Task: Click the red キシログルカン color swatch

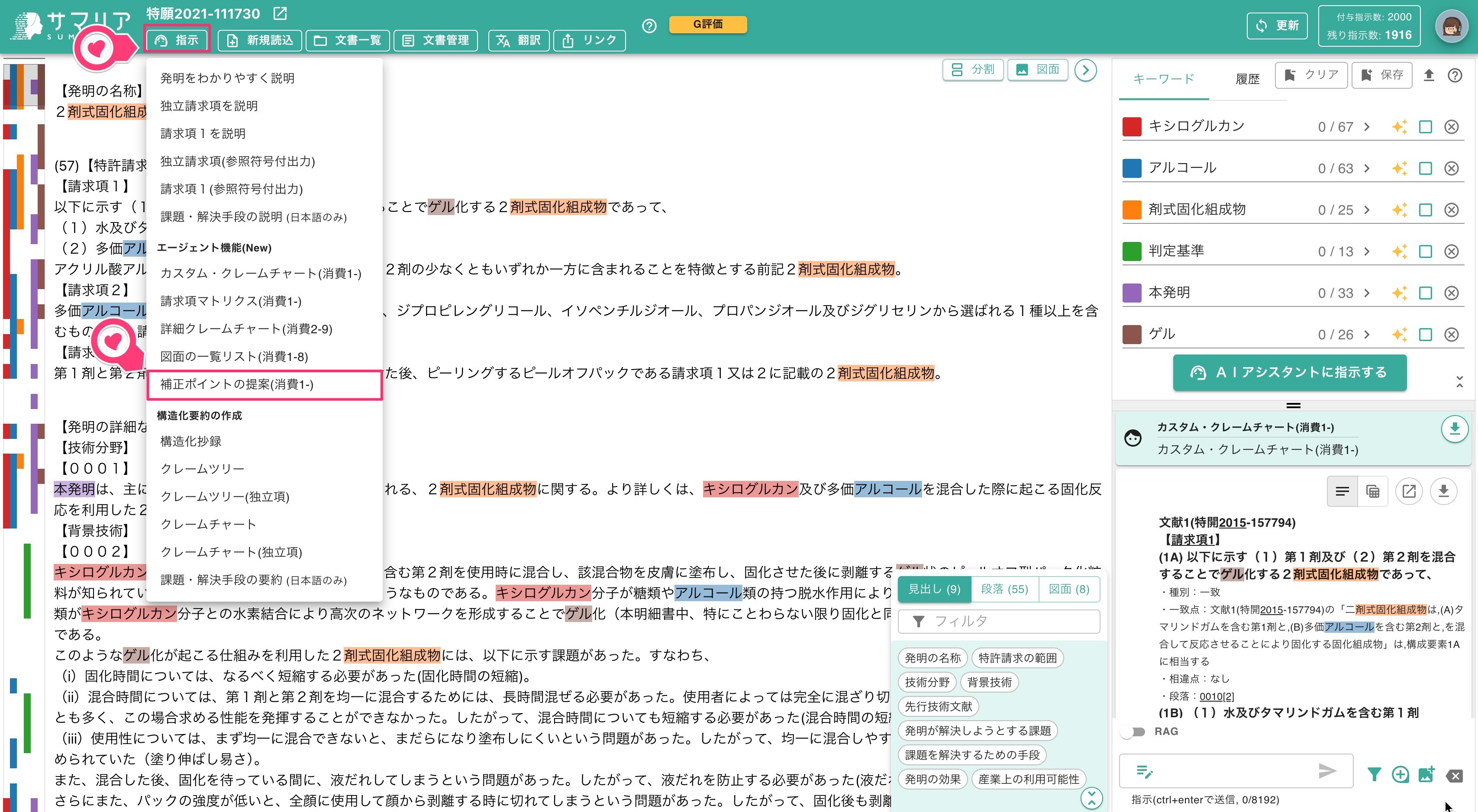Action: click(1132, 127)
